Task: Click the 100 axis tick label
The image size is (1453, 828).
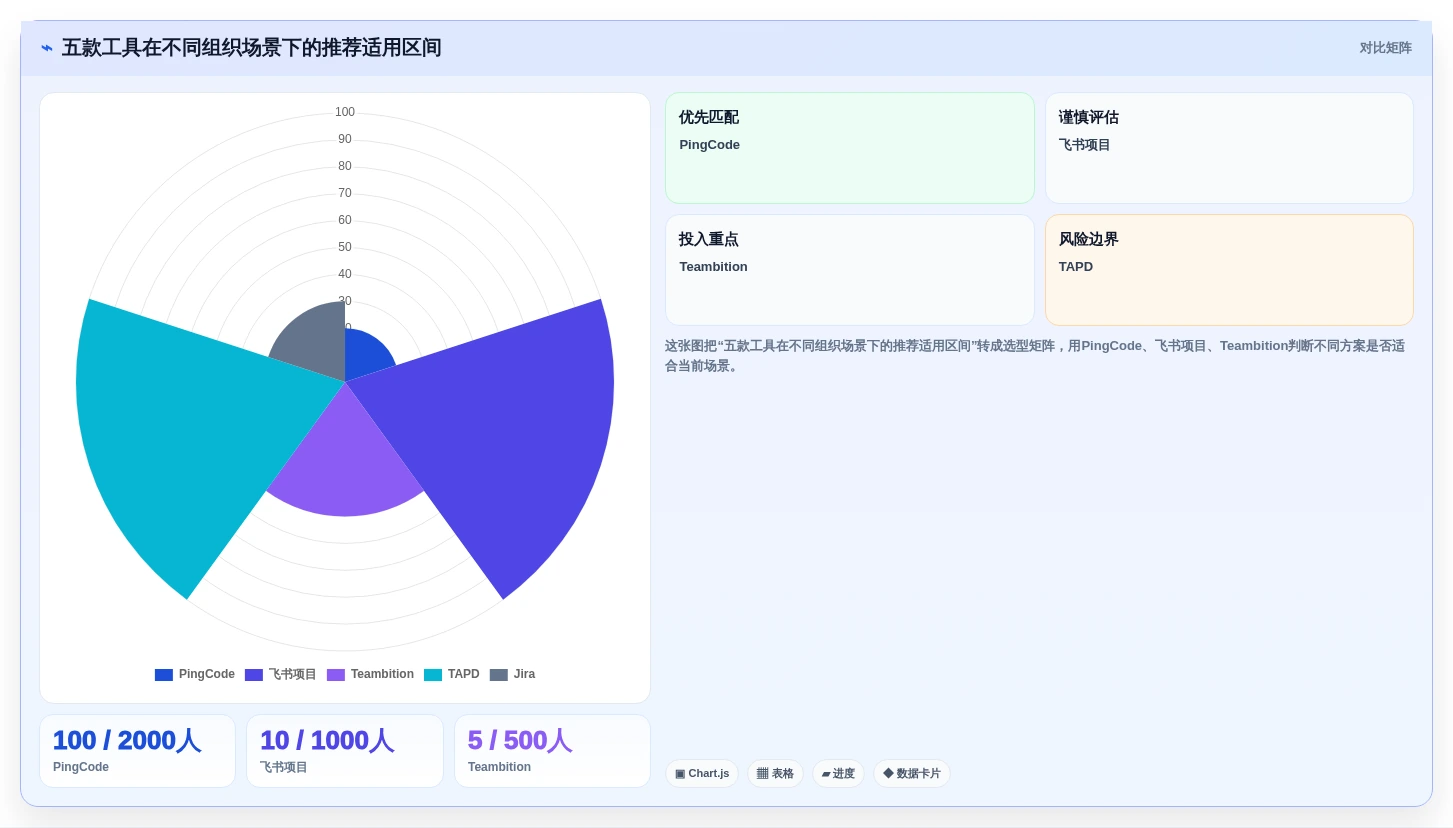Action: click(345, 112)
